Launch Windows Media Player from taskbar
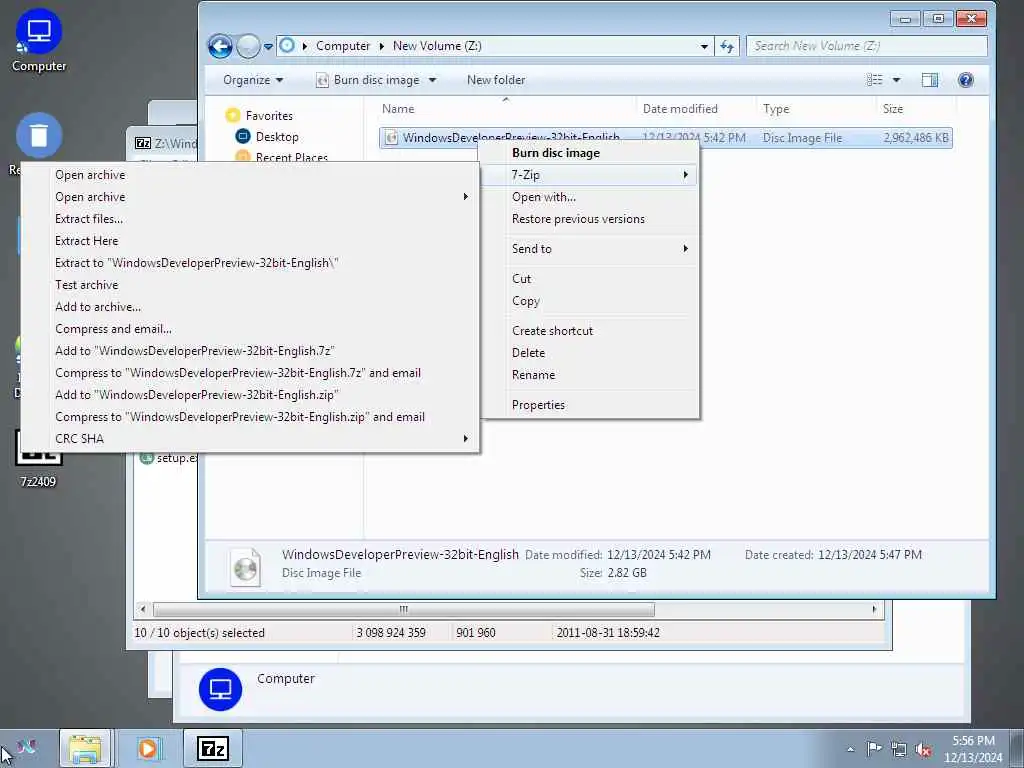Image resolution: width=1024 pixels, height=768 pixels. (149, 748)
